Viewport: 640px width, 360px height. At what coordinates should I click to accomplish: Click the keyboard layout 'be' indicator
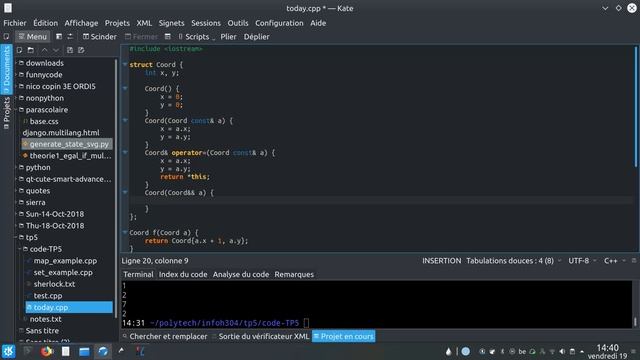pos(522,351)
